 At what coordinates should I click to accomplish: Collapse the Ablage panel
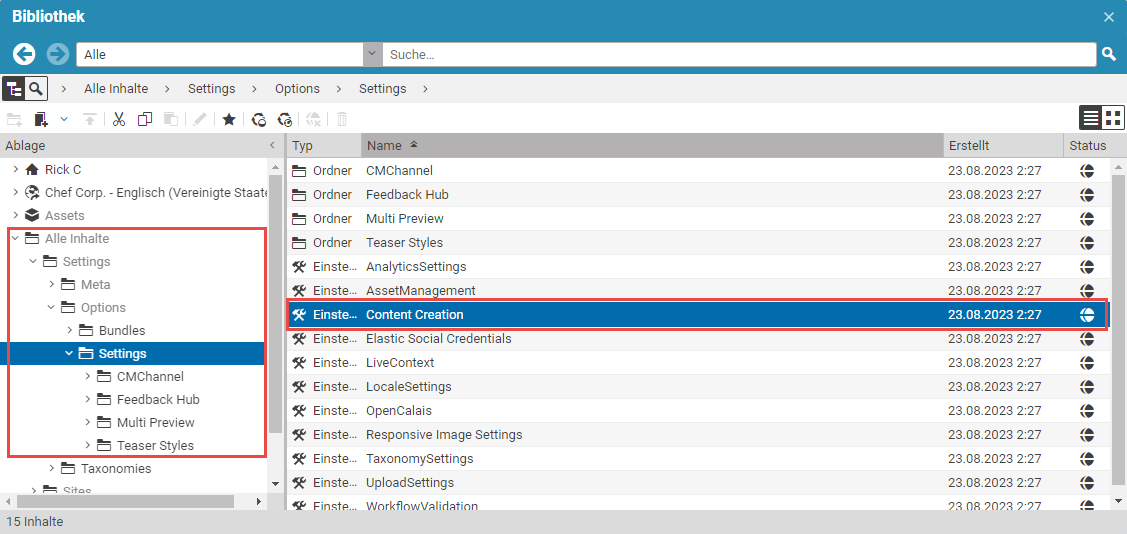pyautogui.click(x=272, y=146)
